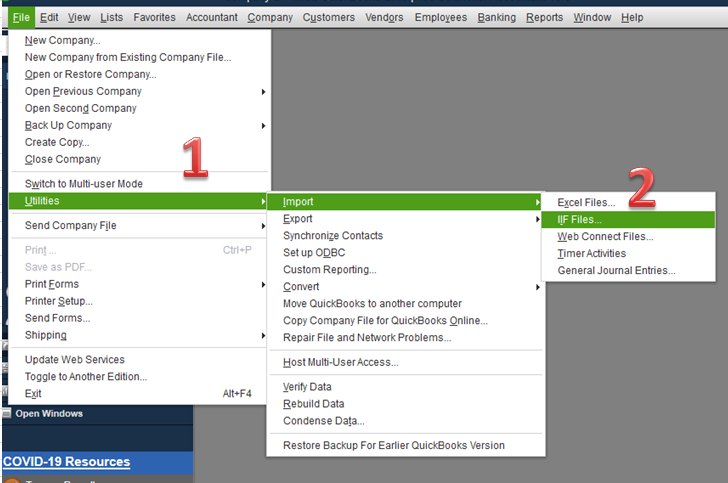The height and width of the screenshot is (483, 728).
Task: Open the Favorites menu
Action: [154, 18]
